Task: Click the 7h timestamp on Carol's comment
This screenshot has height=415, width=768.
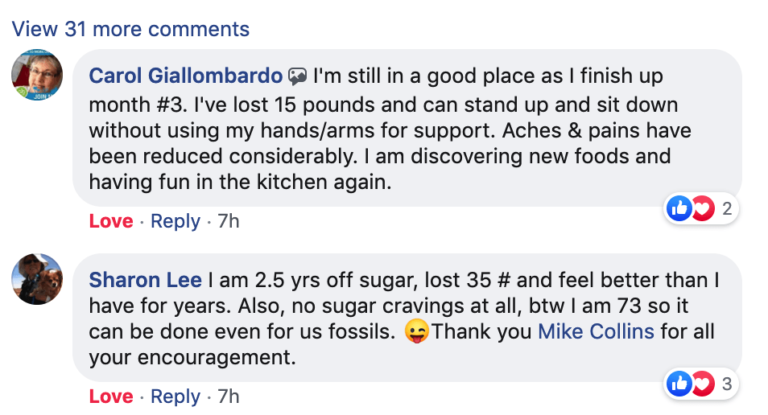Action: (x=228, y=221)
